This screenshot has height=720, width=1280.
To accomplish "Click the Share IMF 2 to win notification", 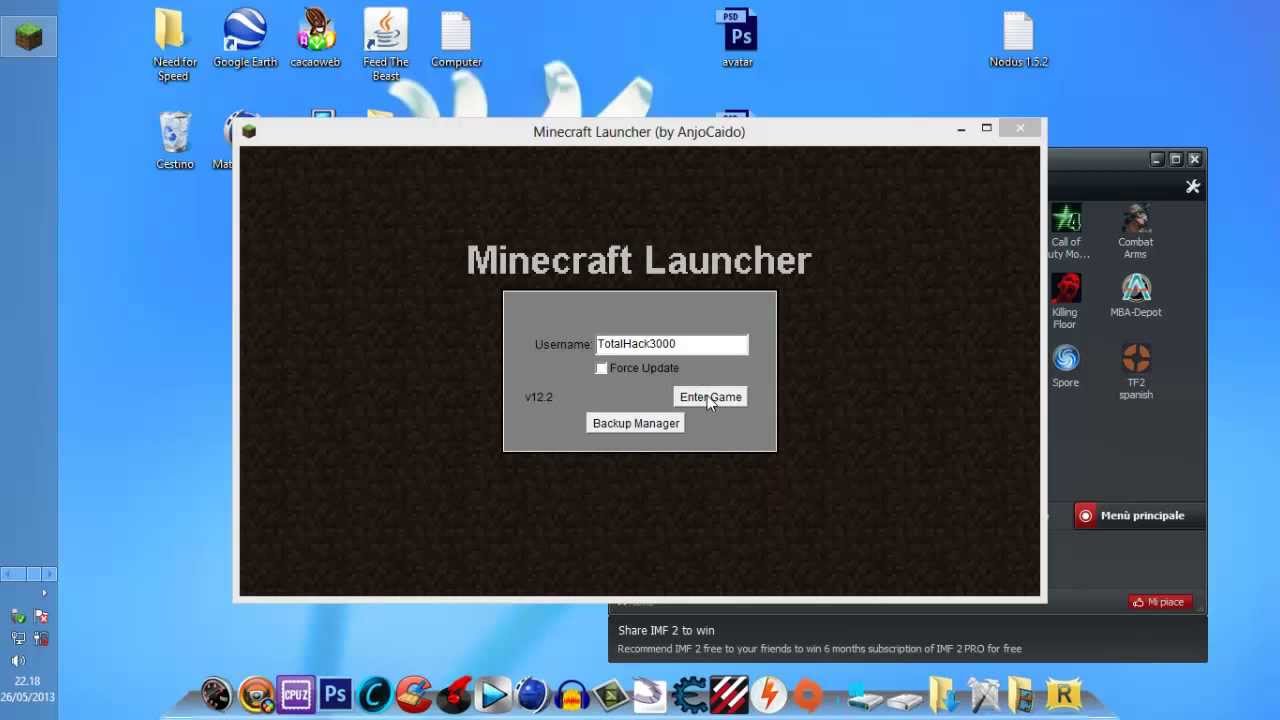I will pos(908,639).
